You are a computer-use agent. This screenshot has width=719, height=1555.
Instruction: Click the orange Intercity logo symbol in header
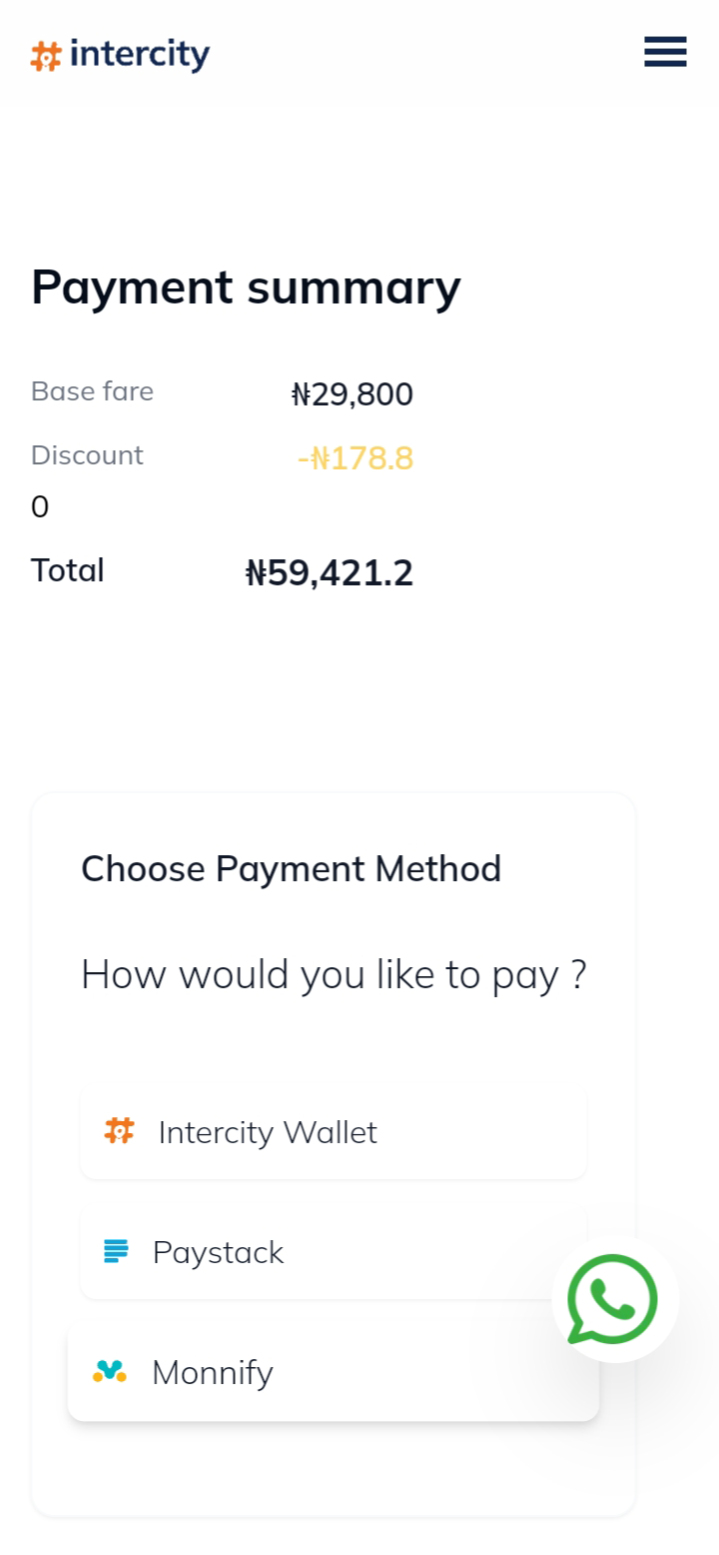(46, 56)
